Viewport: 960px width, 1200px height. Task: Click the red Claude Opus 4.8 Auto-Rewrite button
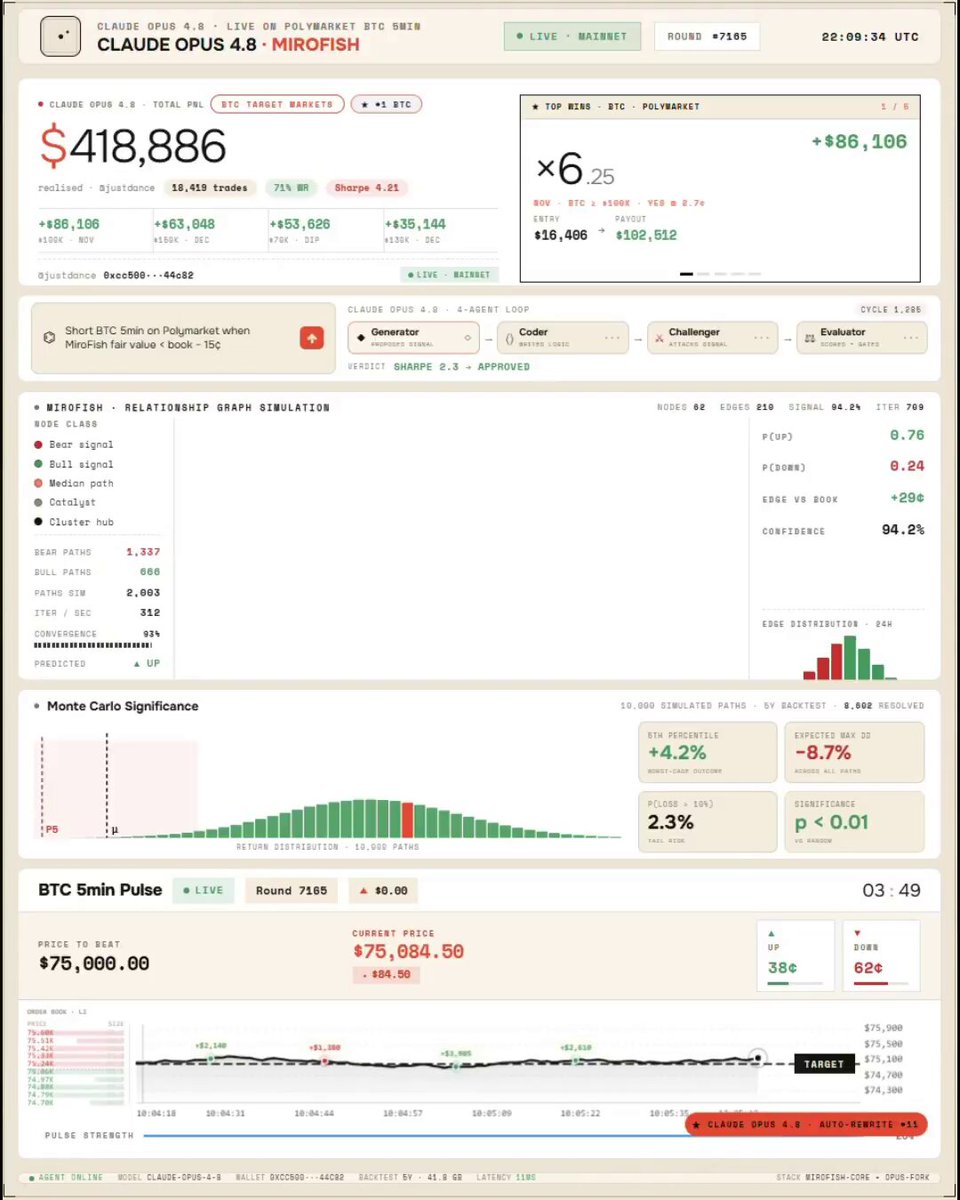(x=807, y=1124)
